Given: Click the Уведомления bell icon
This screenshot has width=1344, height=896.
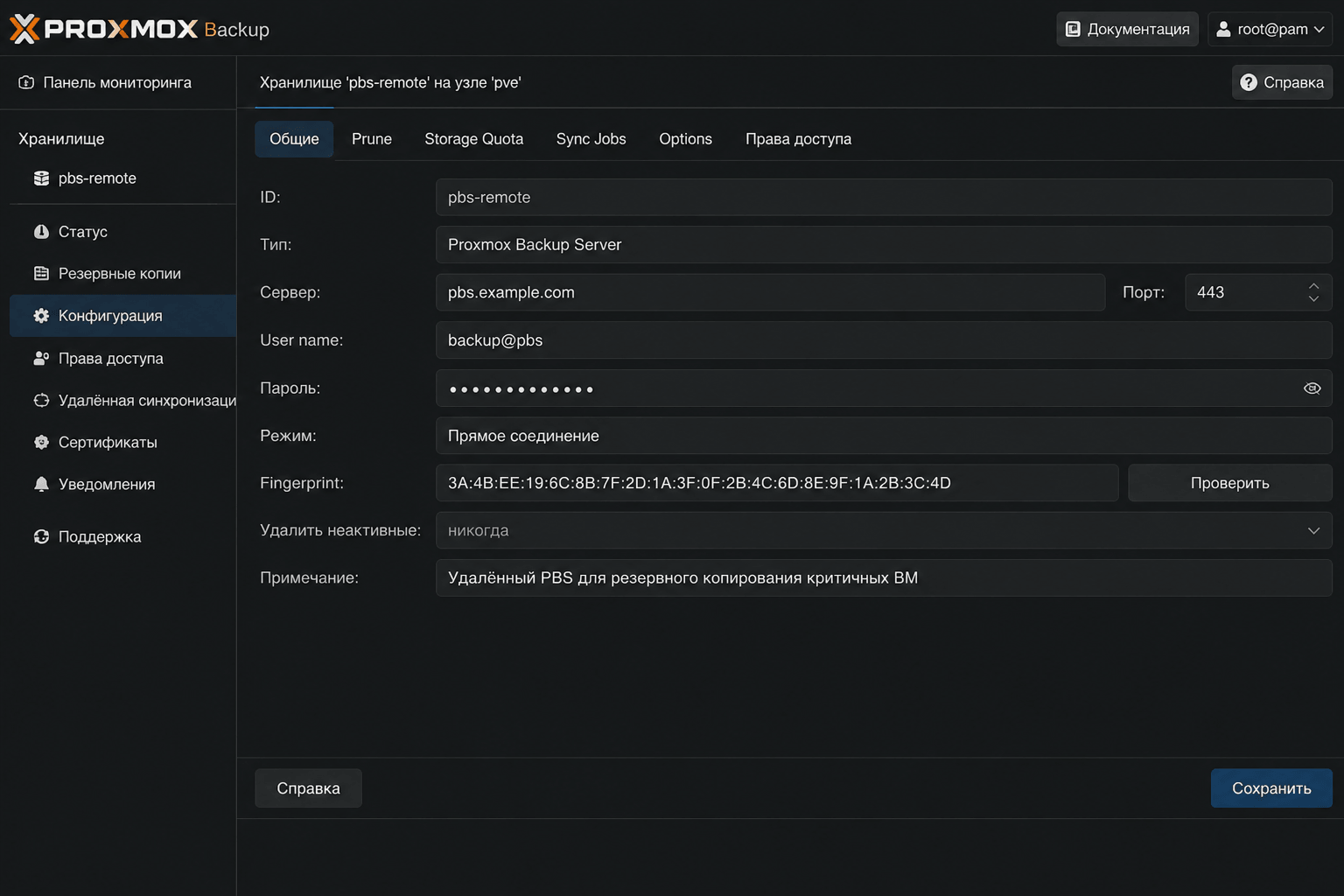Looking at the screenshot, I should pyautogui.click(x=41, y=485).
